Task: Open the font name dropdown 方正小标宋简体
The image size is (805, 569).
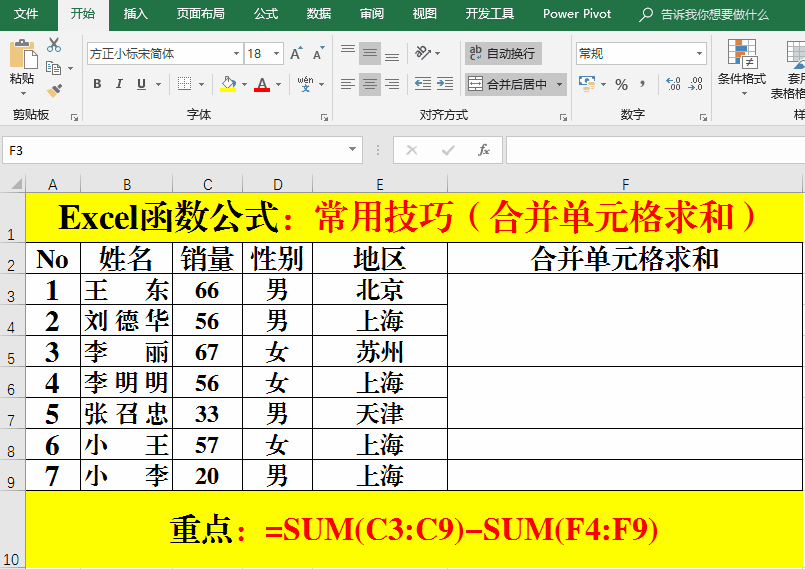Action: click(236, 54)
